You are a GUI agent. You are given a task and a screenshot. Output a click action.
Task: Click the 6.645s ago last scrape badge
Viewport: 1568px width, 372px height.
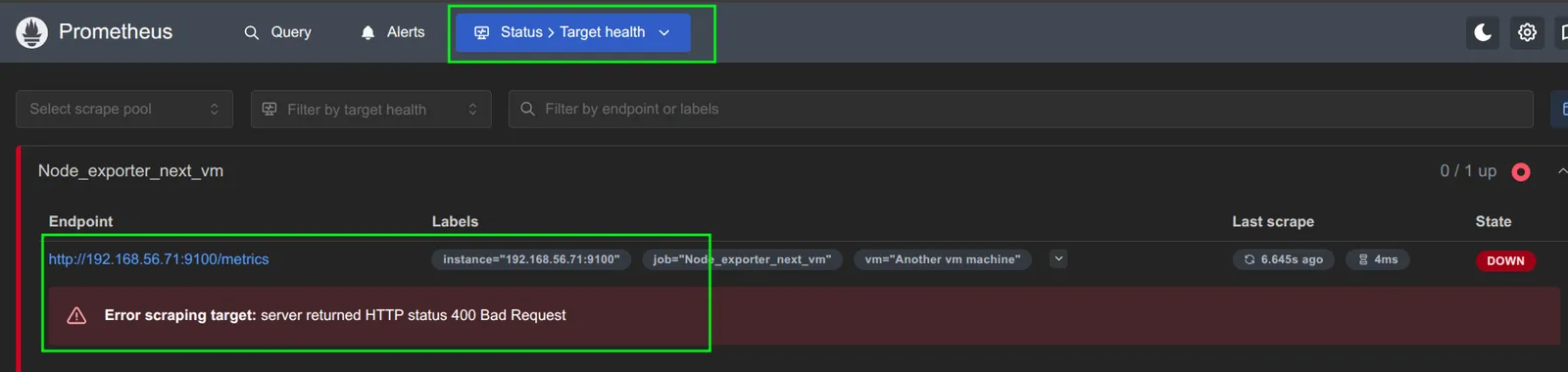click(x=1283, y=259)
